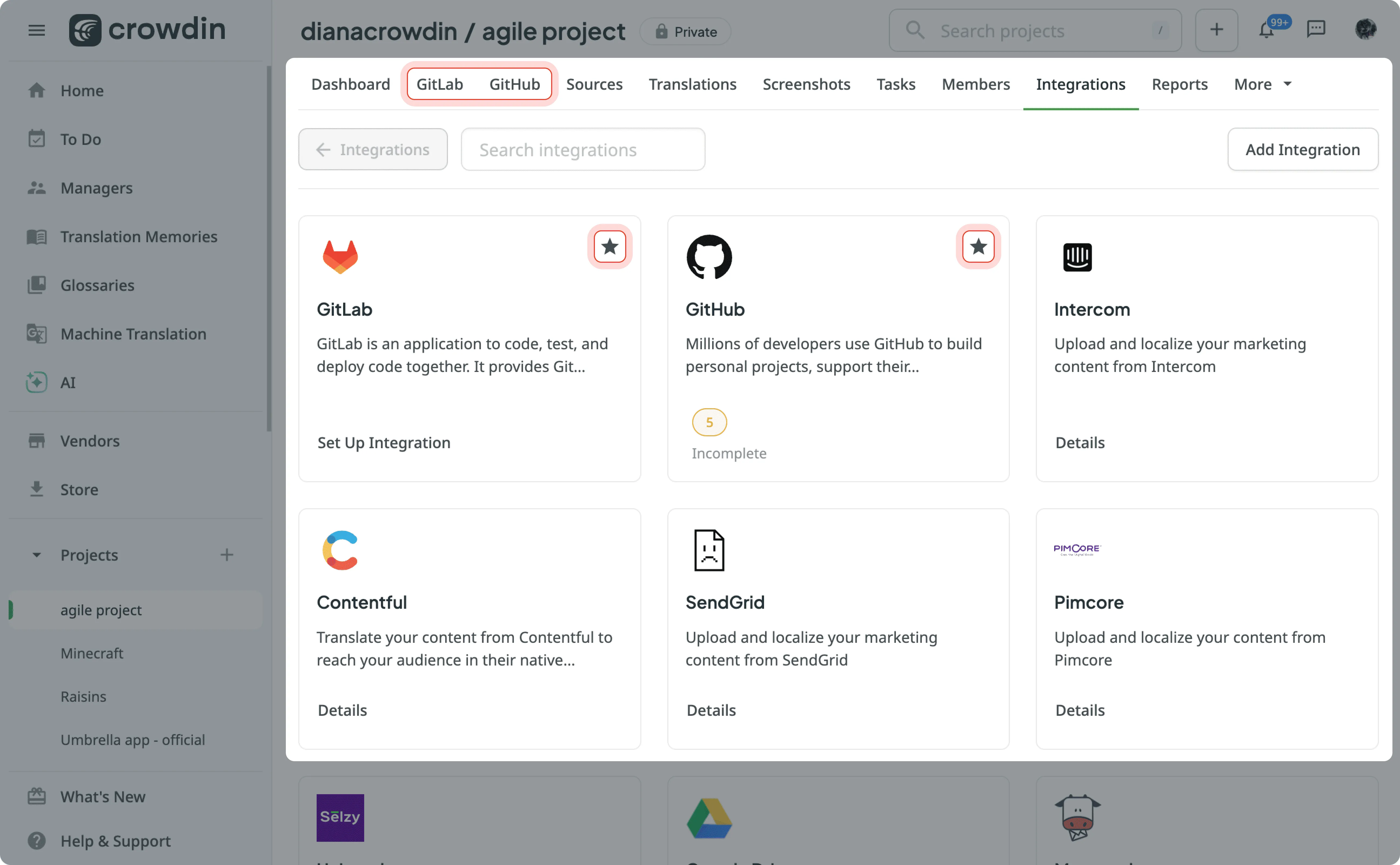This screenshot has width=1400, height=865.
Task: Click the GitHub octocat logo
Action: click(x=709, y=256)
